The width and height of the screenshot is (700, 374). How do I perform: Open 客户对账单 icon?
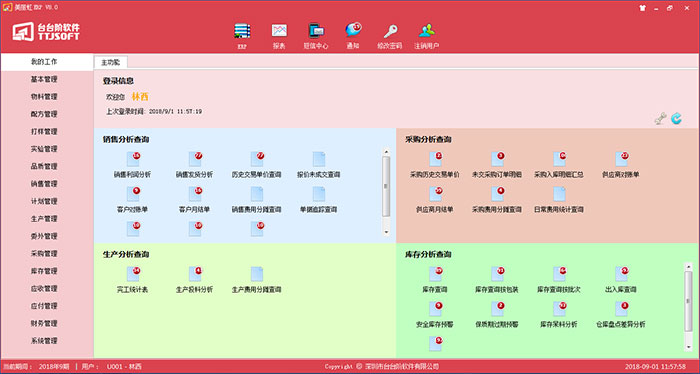point(133,194)
